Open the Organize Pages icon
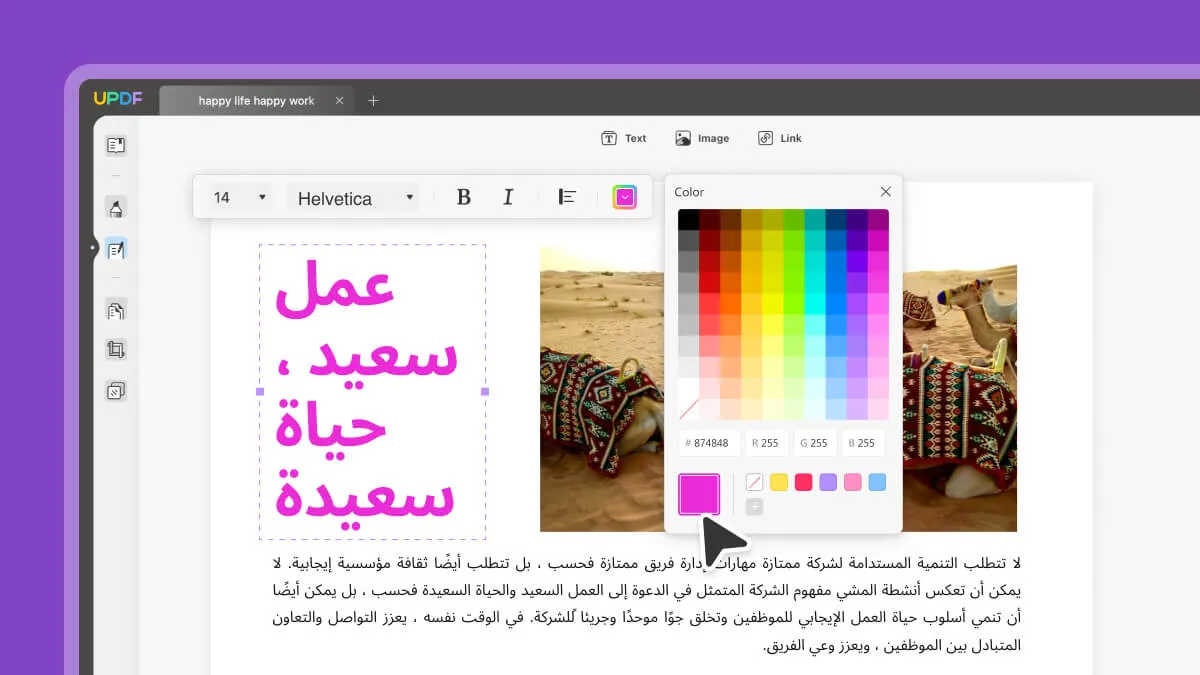 click(116, 309)
